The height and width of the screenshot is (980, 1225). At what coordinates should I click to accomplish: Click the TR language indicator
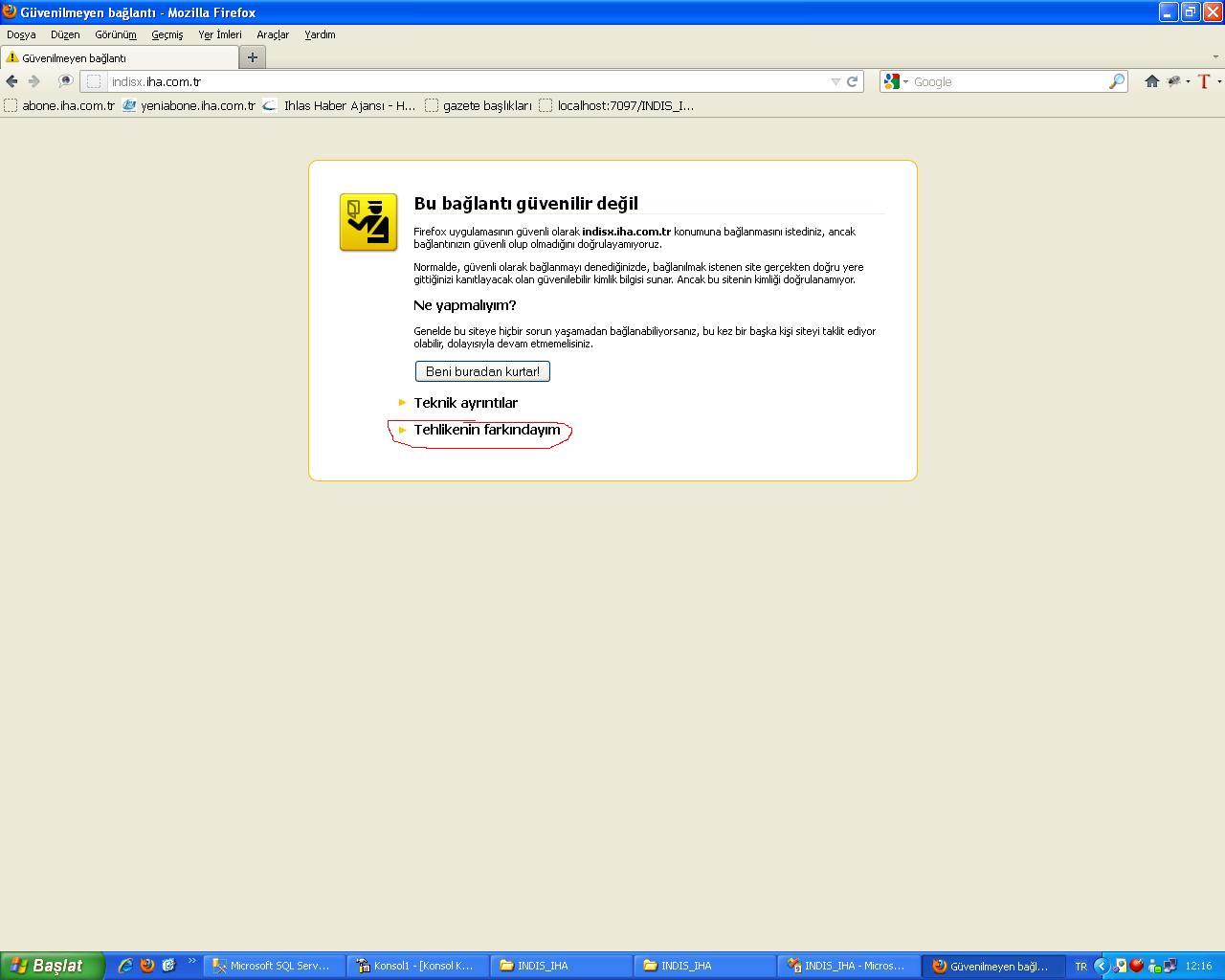click(x=1080, y=966)
